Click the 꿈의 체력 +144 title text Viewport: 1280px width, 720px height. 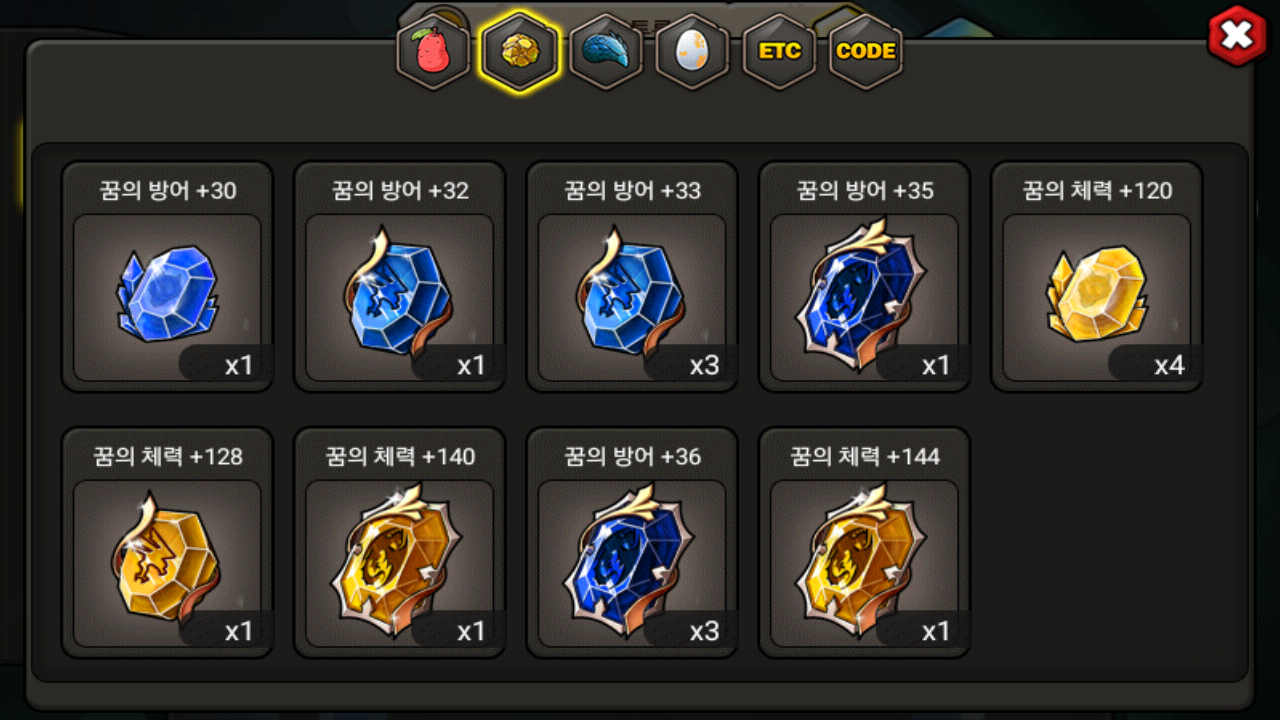[x=864, y=456]
